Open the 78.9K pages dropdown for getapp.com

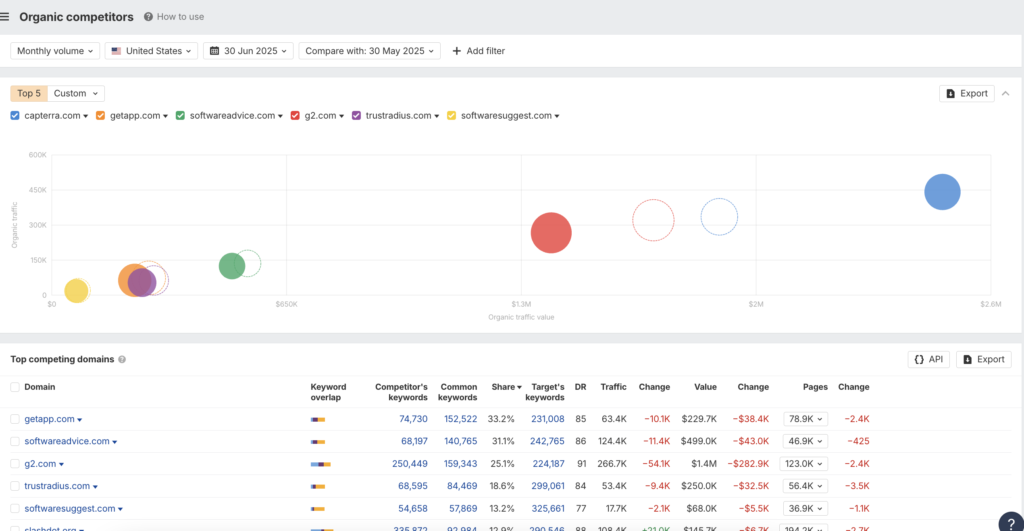click(803, 419)
